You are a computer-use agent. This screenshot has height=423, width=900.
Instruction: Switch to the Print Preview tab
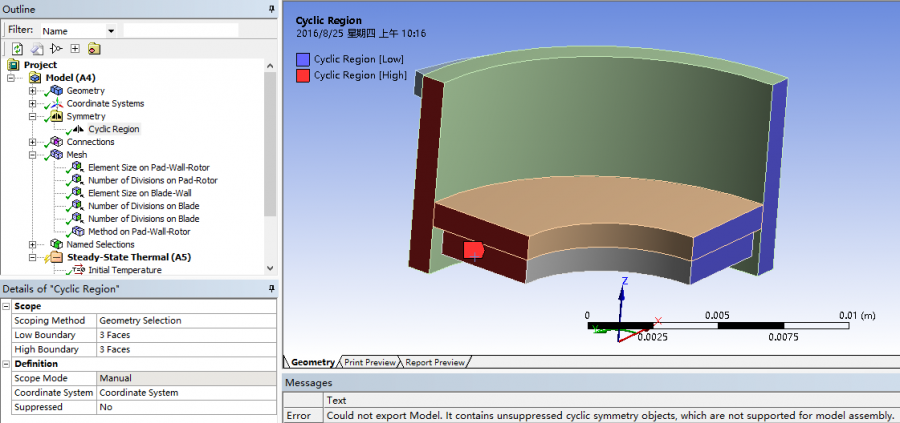[x=370, y=362]
